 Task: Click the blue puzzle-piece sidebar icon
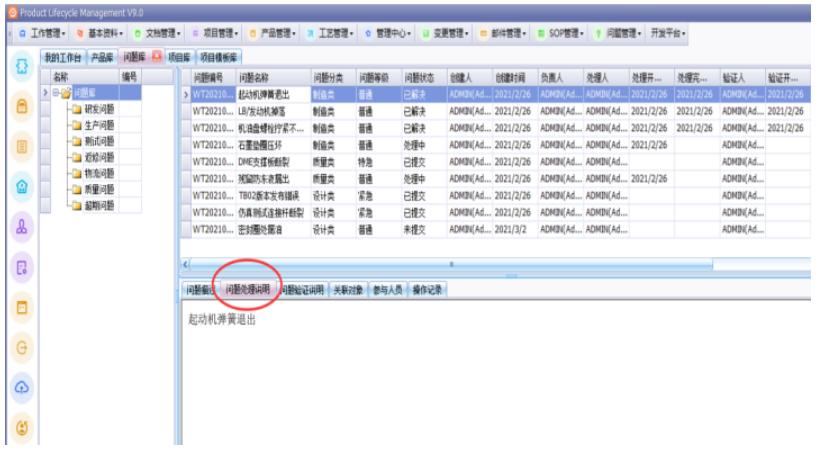pyautogui.click(x=22, y=66)
